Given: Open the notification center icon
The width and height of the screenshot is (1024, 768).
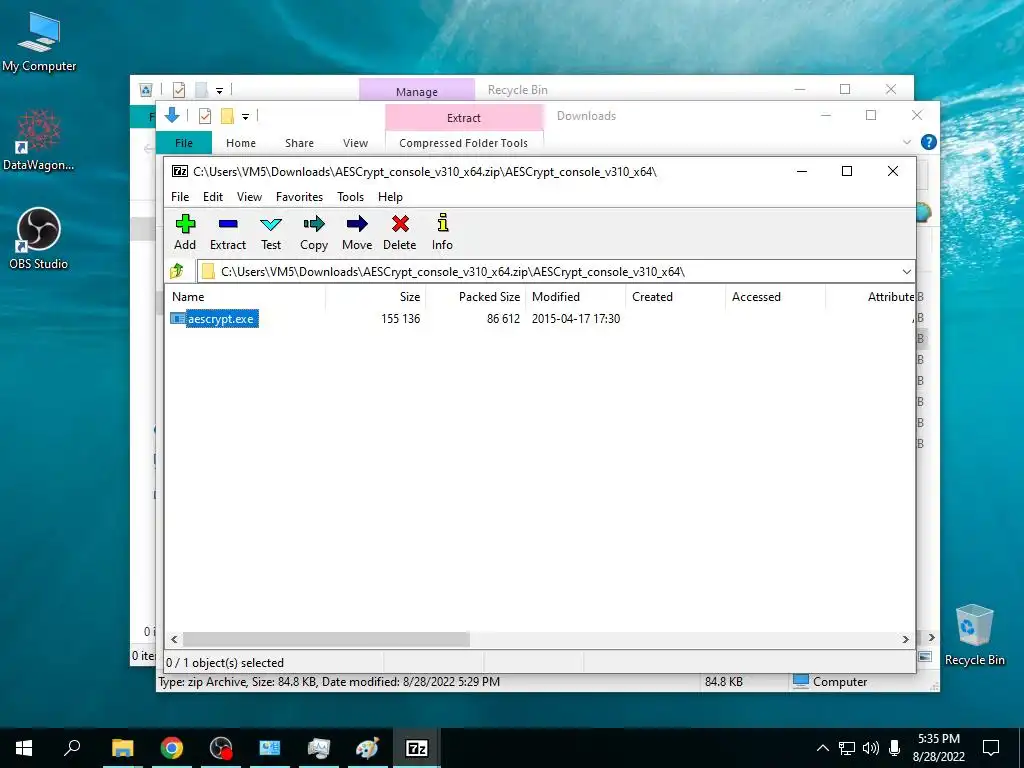Looking at the screenshot, I should point(991,748).
